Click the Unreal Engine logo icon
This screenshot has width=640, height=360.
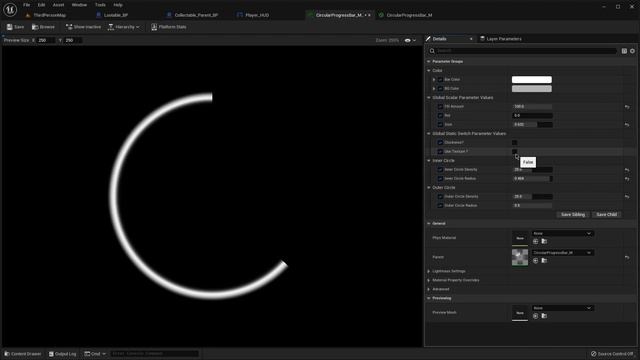click(x=10, y=9)
